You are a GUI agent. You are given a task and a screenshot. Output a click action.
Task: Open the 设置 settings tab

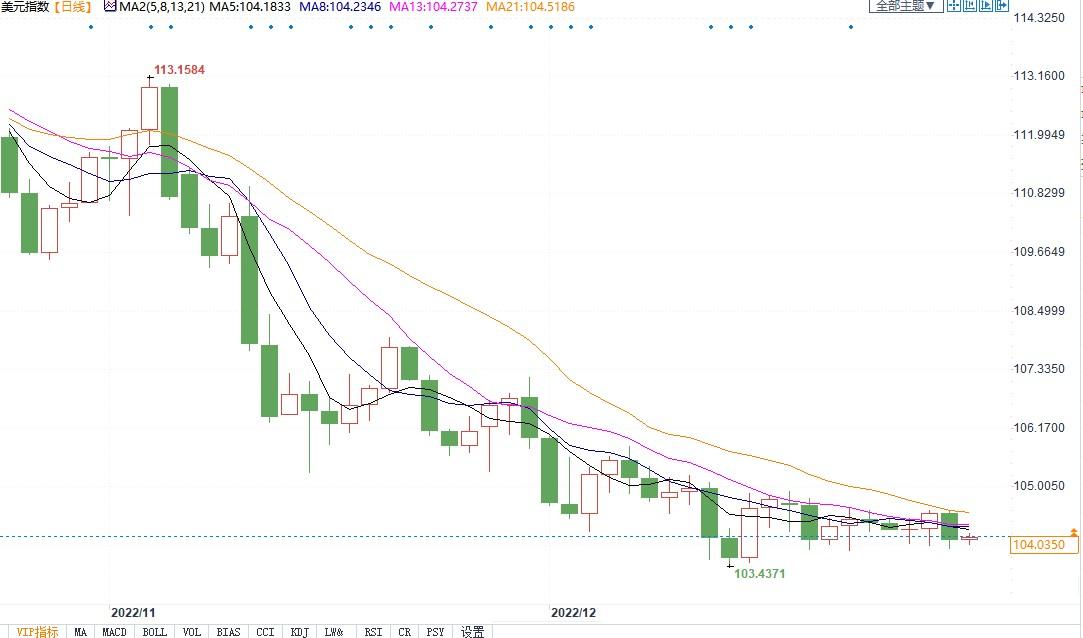pyautogui.click(x=472, y=631)
